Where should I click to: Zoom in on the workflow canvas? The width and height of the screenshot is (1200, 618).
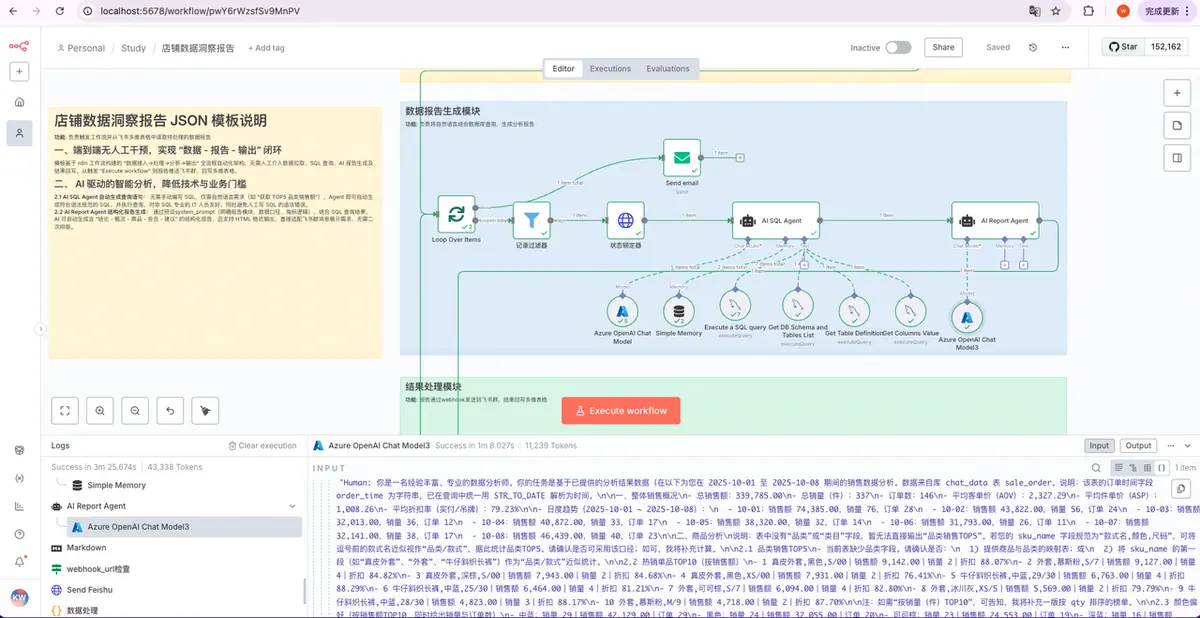[x=100, y=410]
